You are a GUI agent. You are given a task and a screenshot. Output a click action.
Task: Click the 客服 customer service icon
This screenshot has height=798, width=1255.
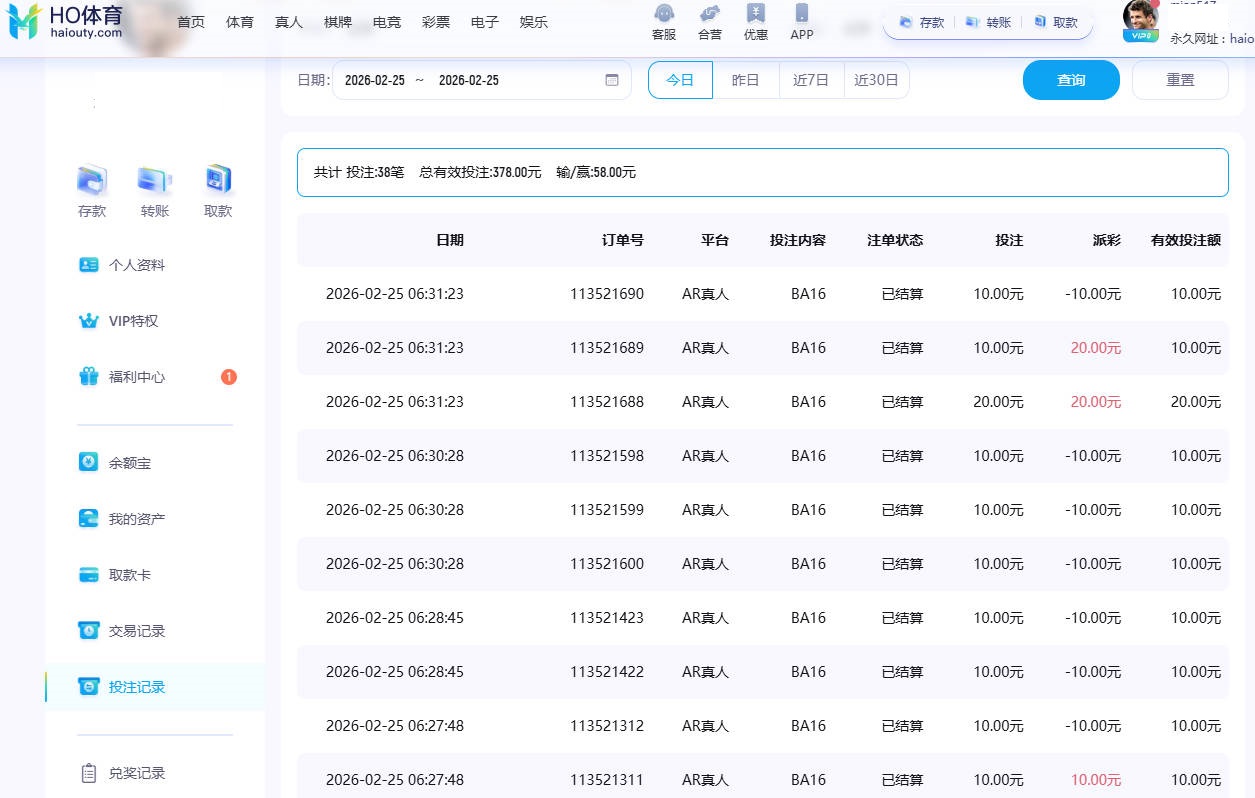pos(663,15)
